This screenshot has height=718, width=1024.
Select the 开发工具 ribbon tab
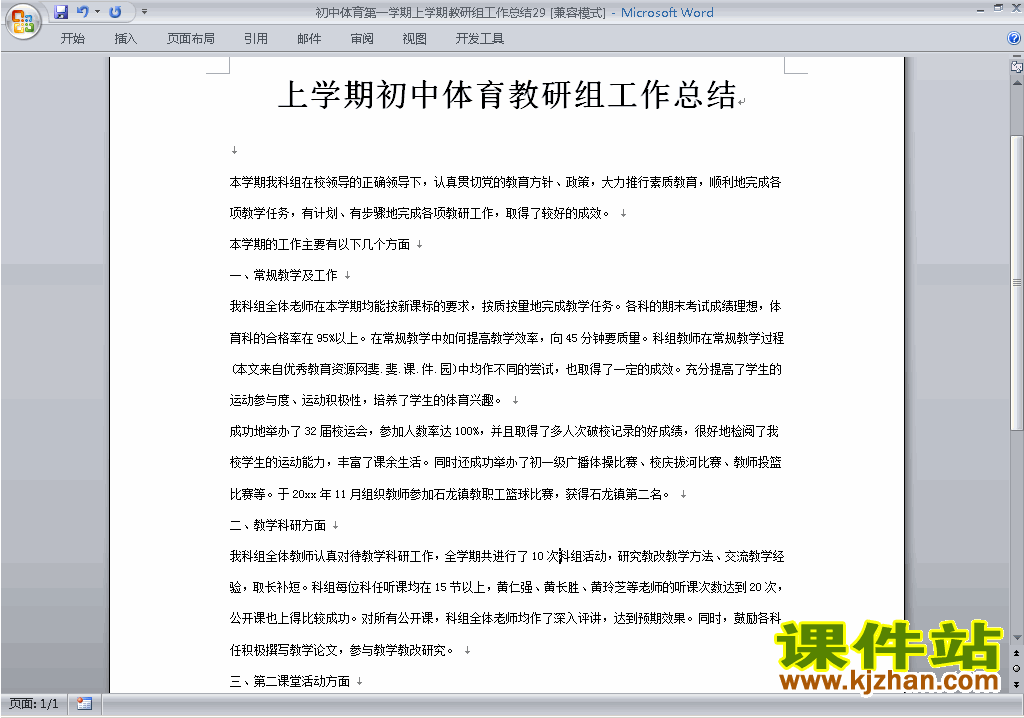[x=480, y=39]
